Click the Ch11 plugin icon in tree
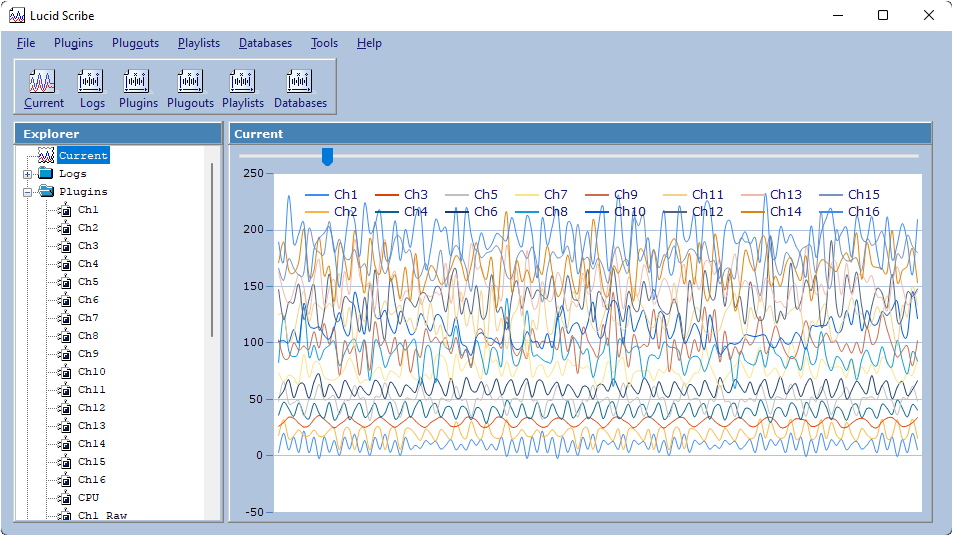953x536 pixels. coord(64,390)
